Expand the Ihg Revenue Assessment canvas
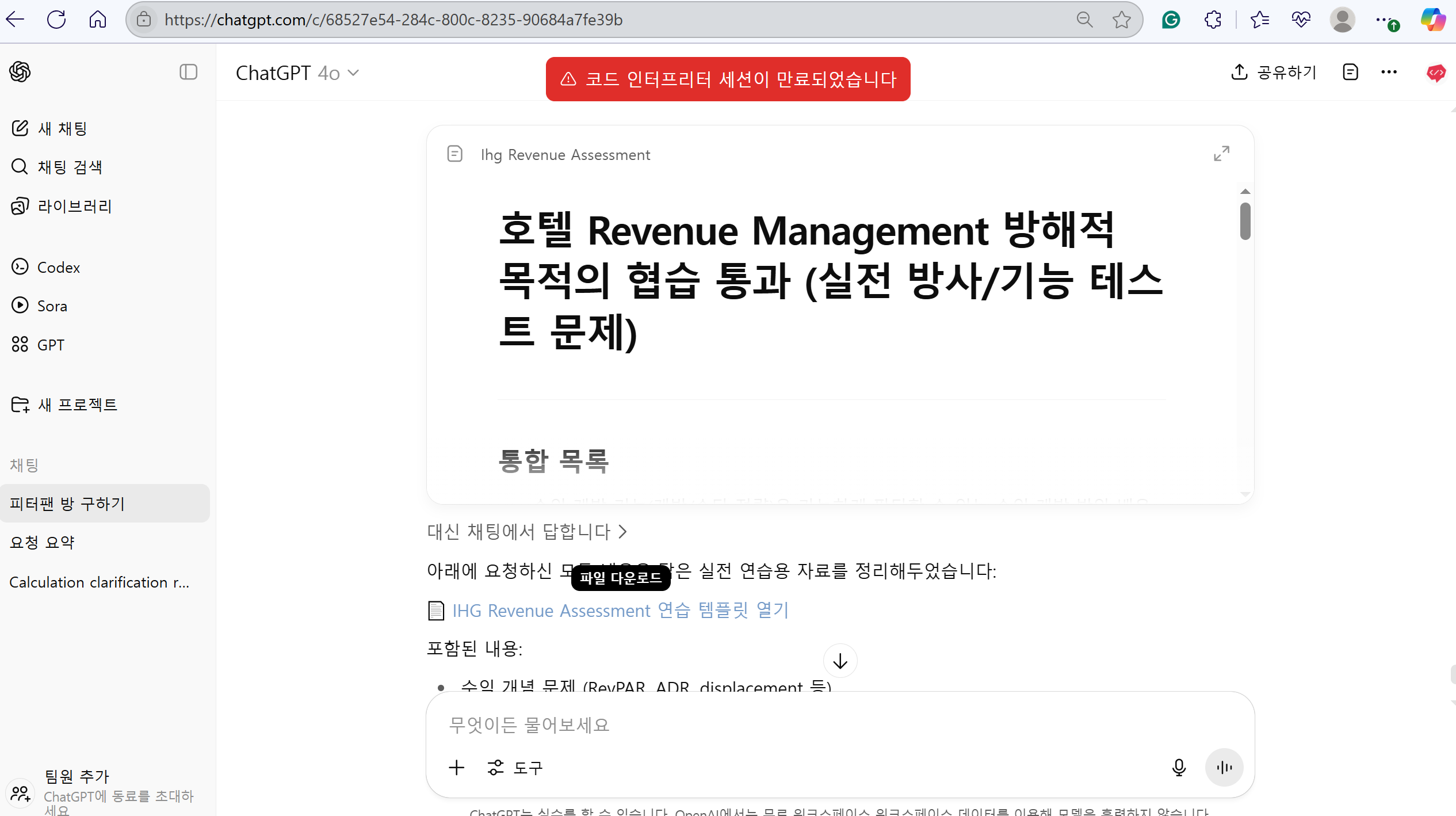The height and width of the screenshot is (816, 1456). (1221, 154)
